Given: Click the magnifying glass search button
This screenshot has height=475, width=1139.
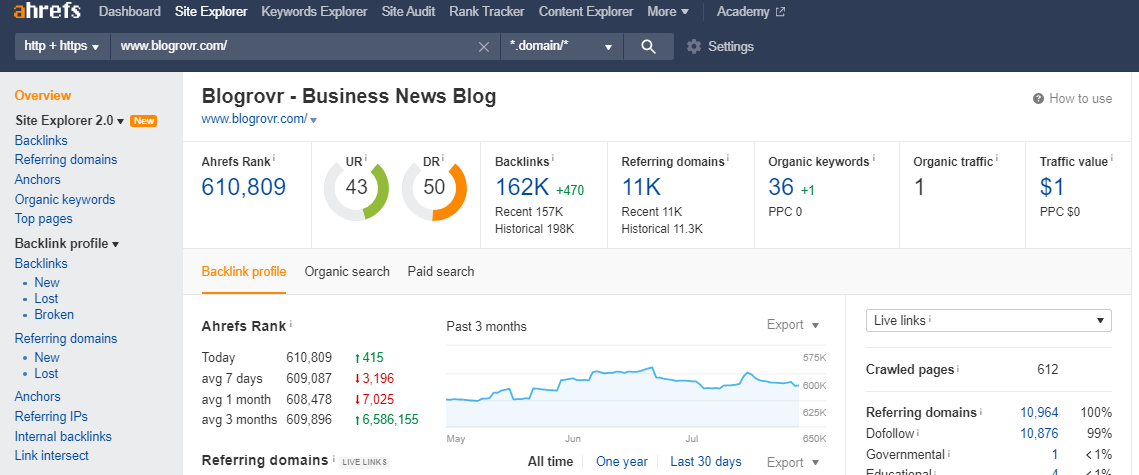Looking at the screenshot, I should [648, 46].
